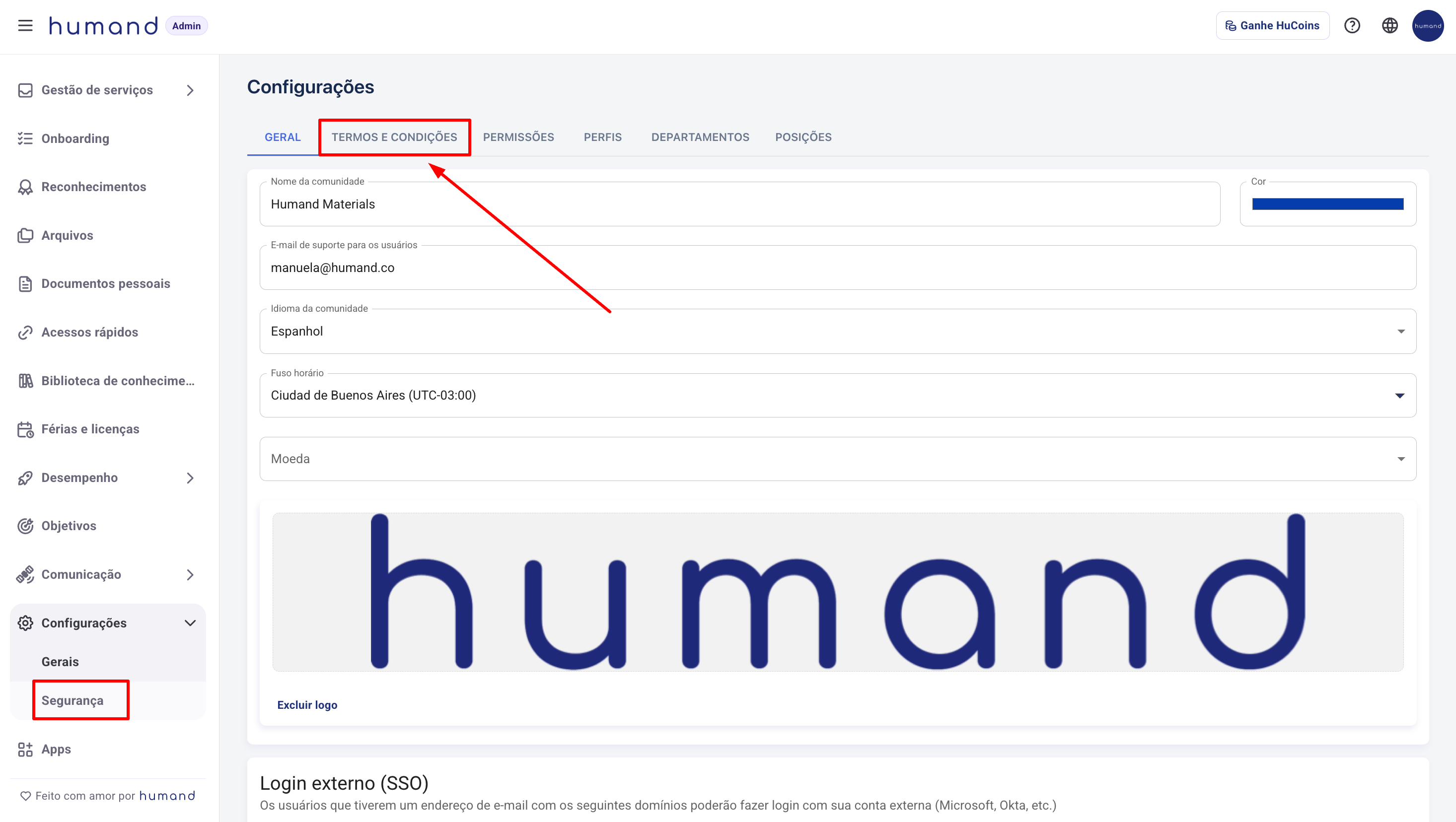Switch to the DEPARTAMENTOS tab
The height and width of the screenshot is (822, 1456).
click(700, 137)
